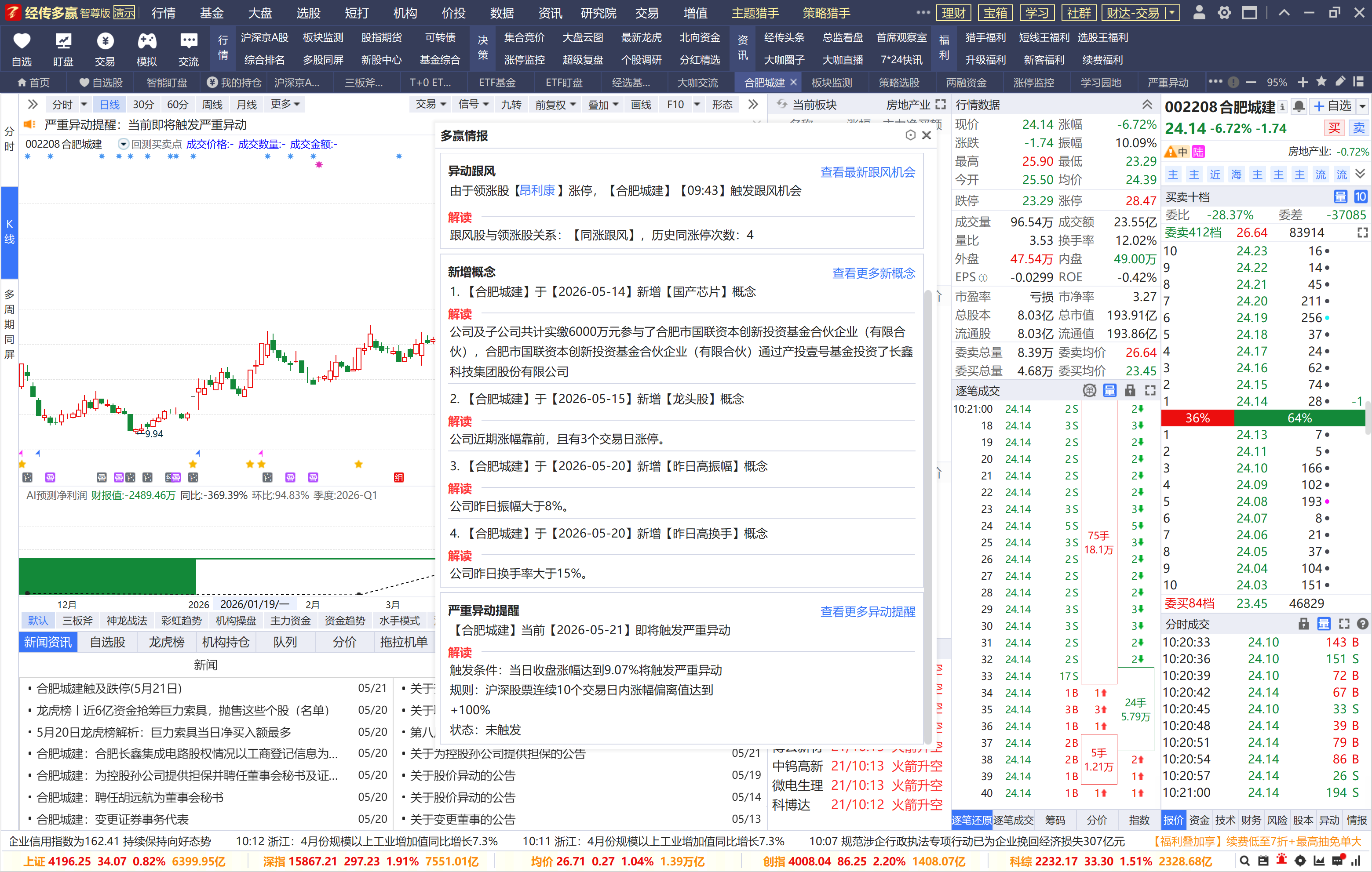The height and width of the screenshot is (872, 1372).
Task: Open the user account profile icon
Action: click(1199, 13)
